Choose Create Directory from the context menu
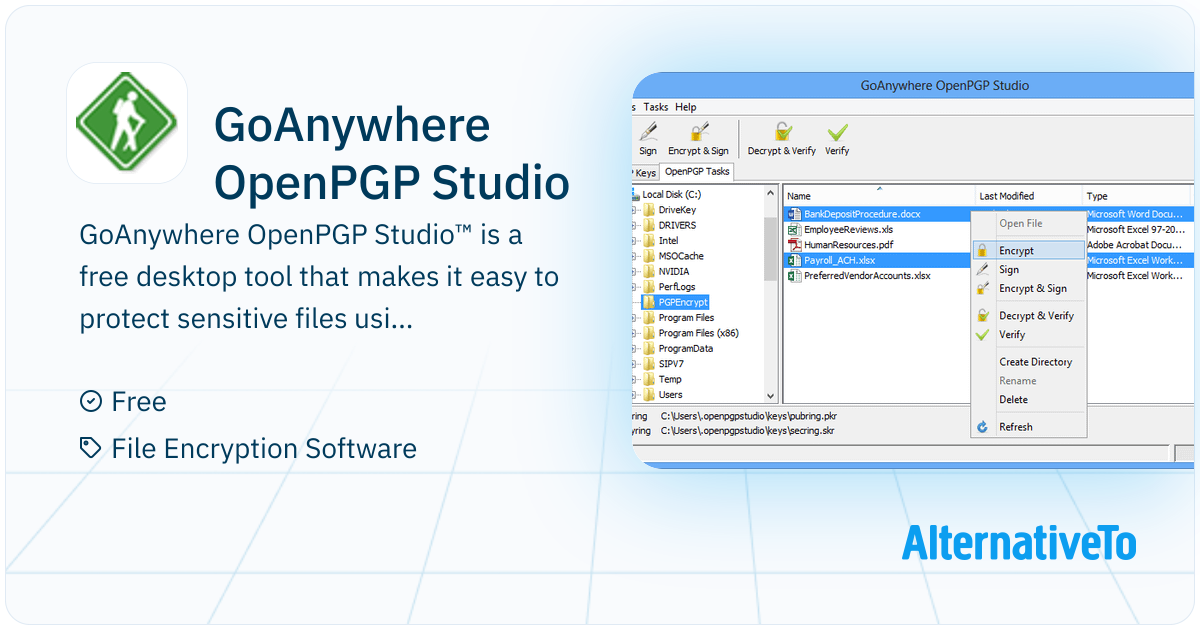The width and height of the screenshot is (1200, 630). pos(1035,362)
